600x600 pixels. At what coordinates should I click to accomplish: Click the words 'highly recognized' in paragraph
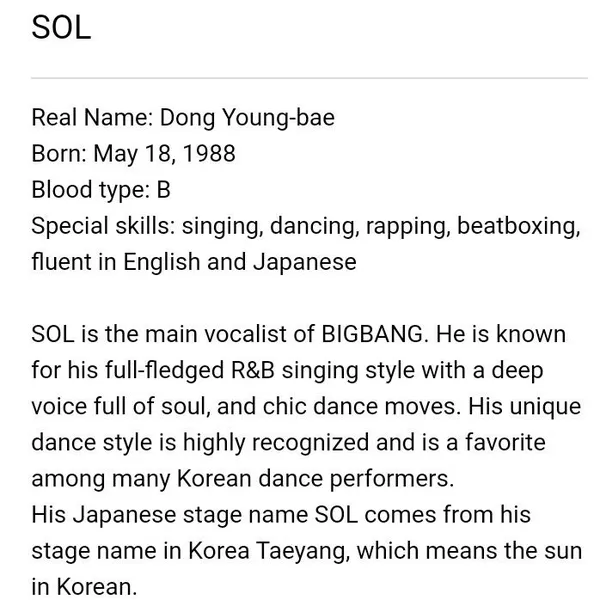pos(276,443)
